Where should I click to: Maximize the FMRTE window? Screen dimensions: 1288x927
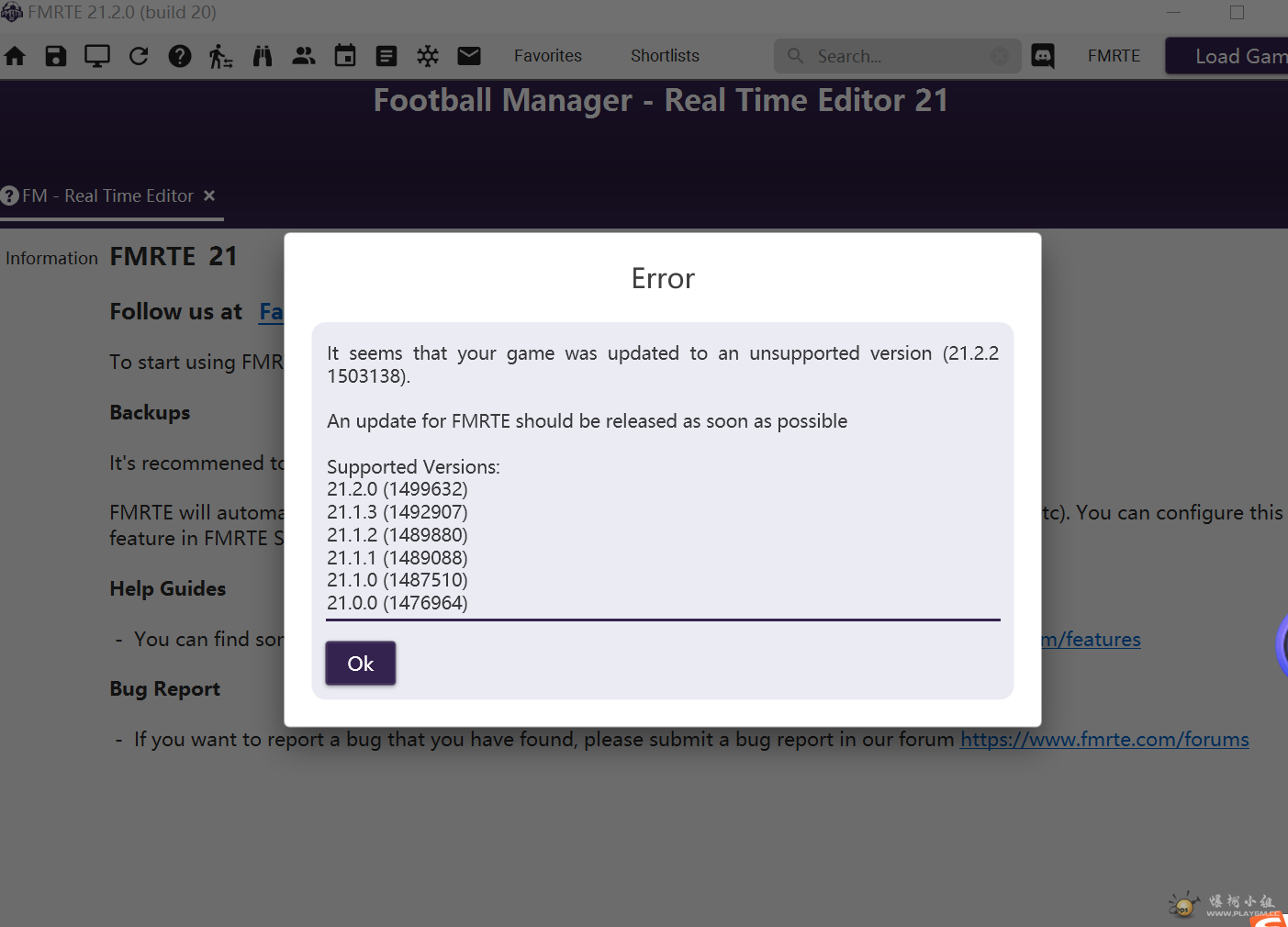point(1237,12)
